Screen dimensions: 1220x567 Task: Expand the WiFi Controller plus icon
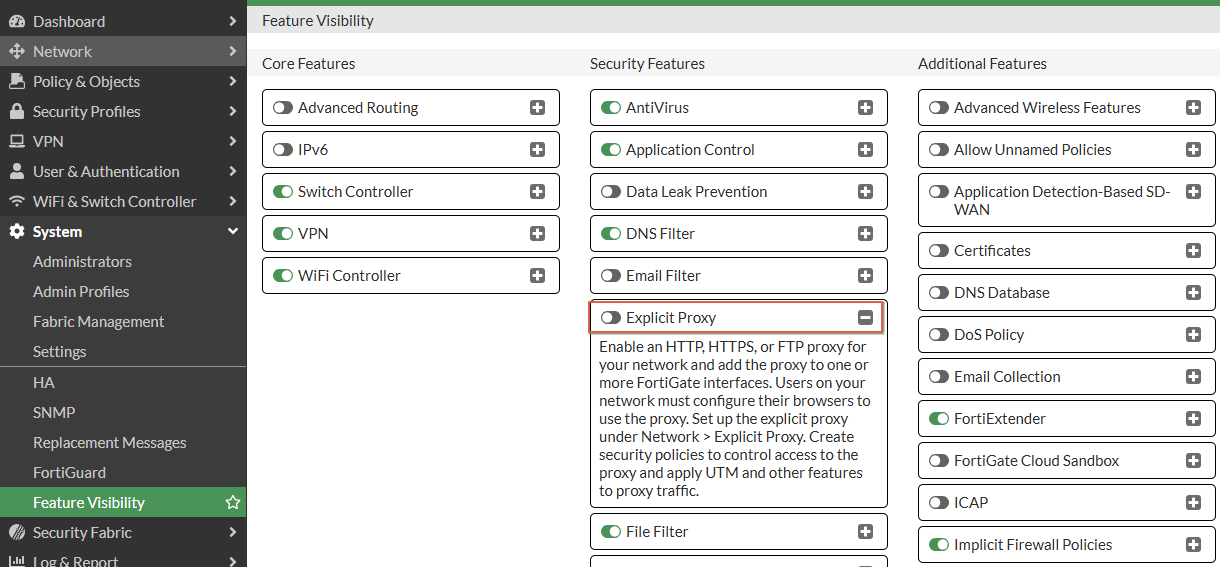pos(538,276)
